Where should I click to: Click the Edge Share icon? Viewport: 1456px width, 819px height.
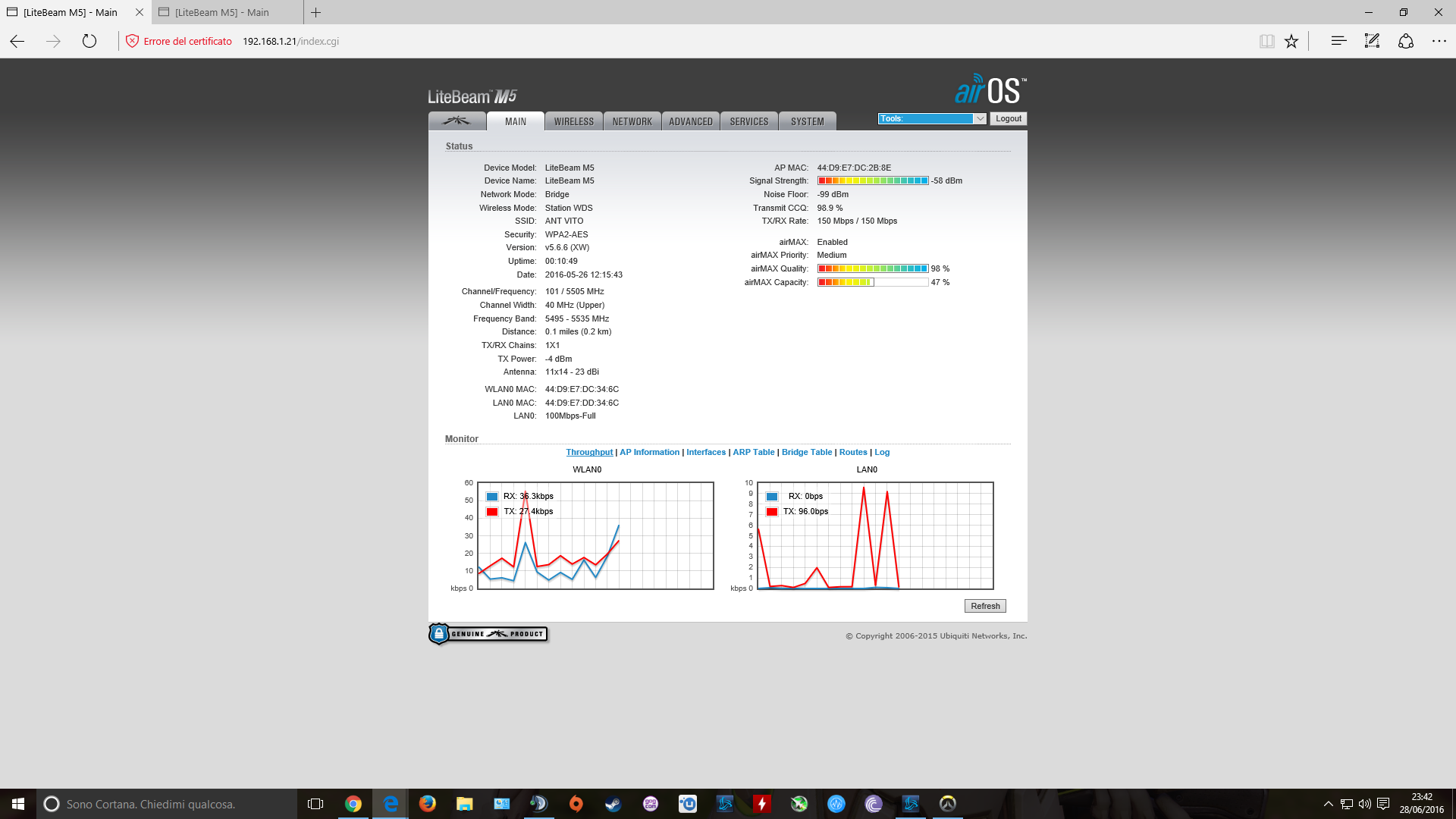[x=1406, y=41]
